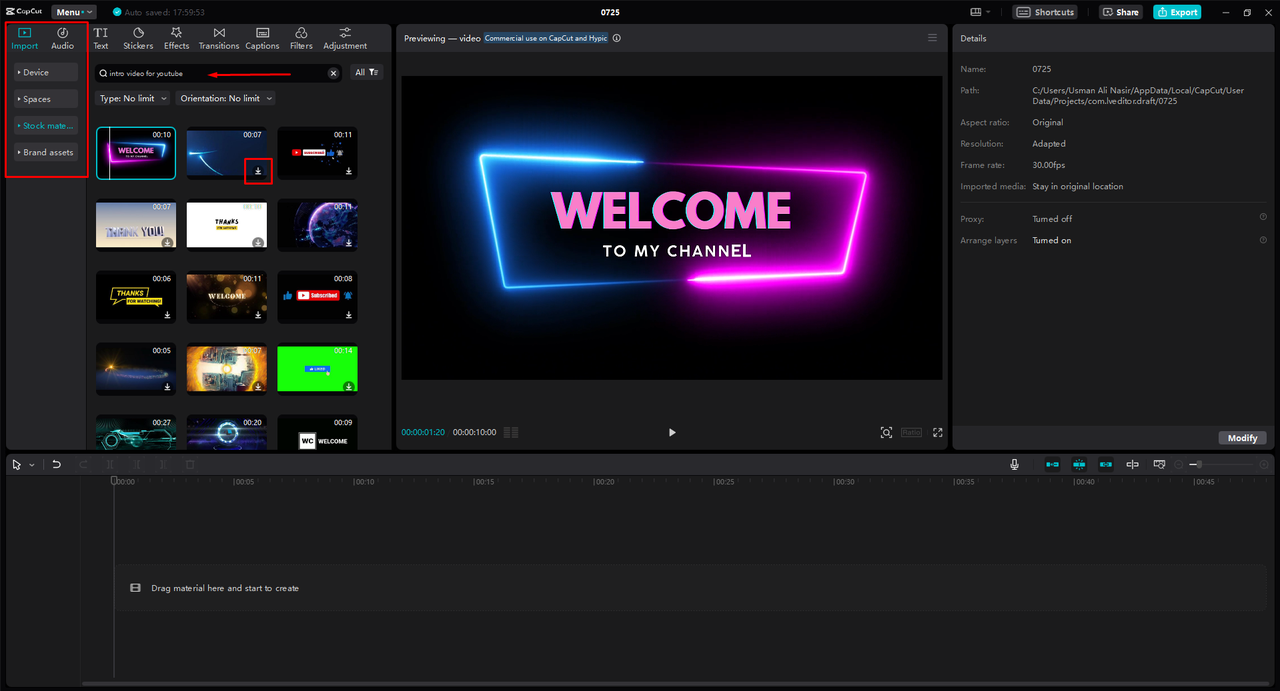The height and width of the screenshot is (691, 1280).
Task: Open the preview panel hamburger menu
Action: coord(932,38)
